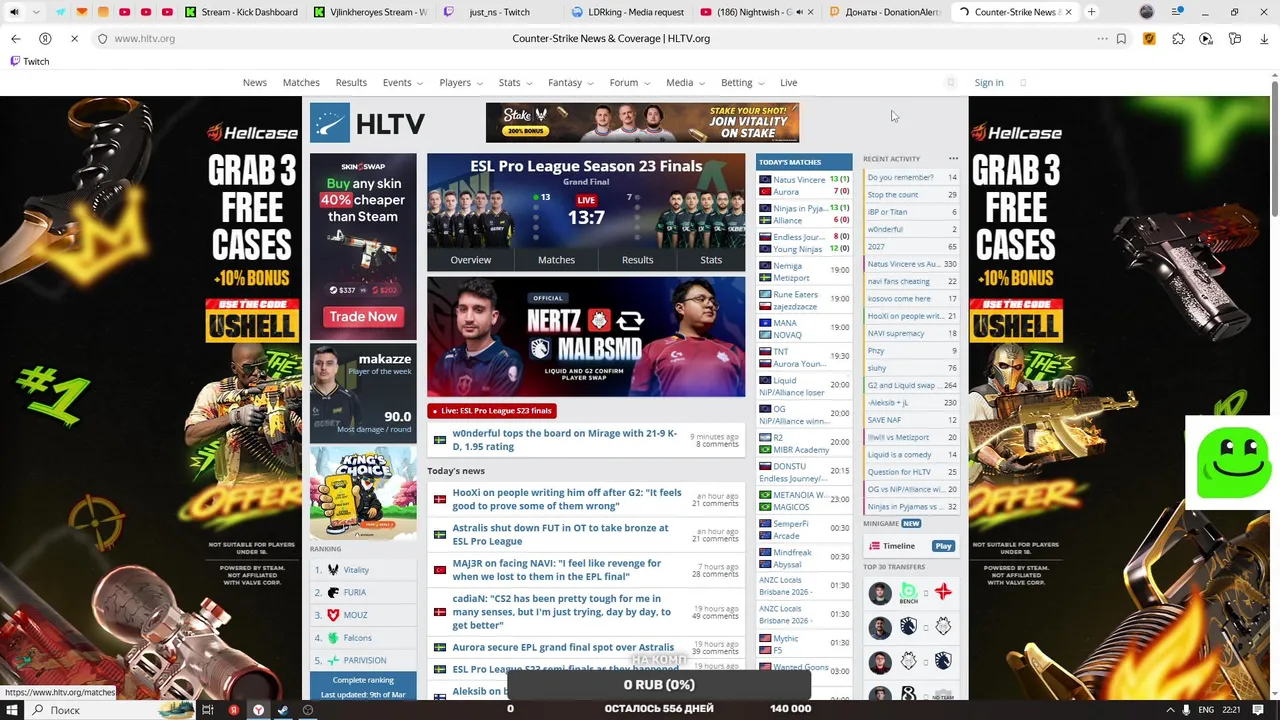Click the search icon next to Sign in
Screen dimensions: 1280x720
click(x=951, y=82)
